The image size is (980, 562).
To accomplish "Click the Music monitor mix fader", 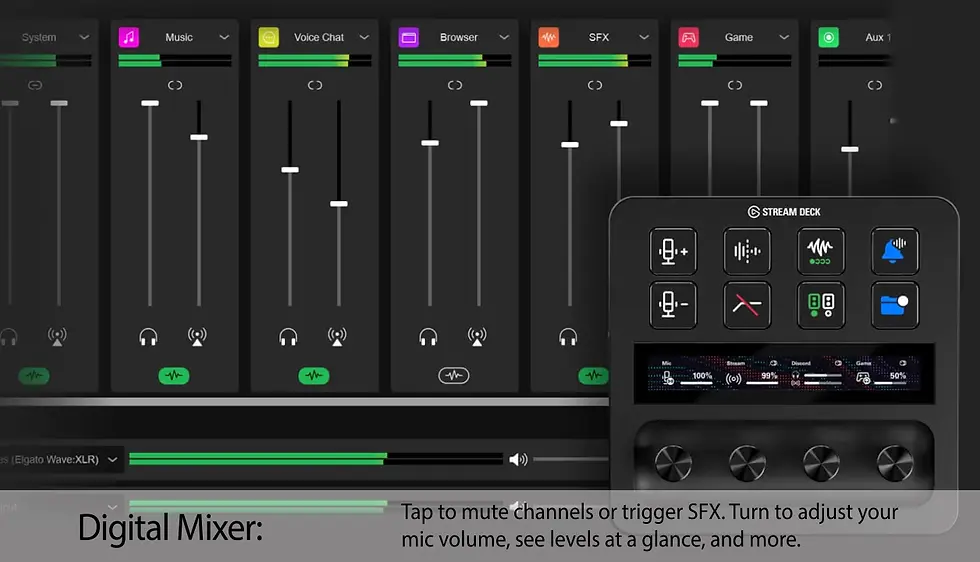I will 150,103.
